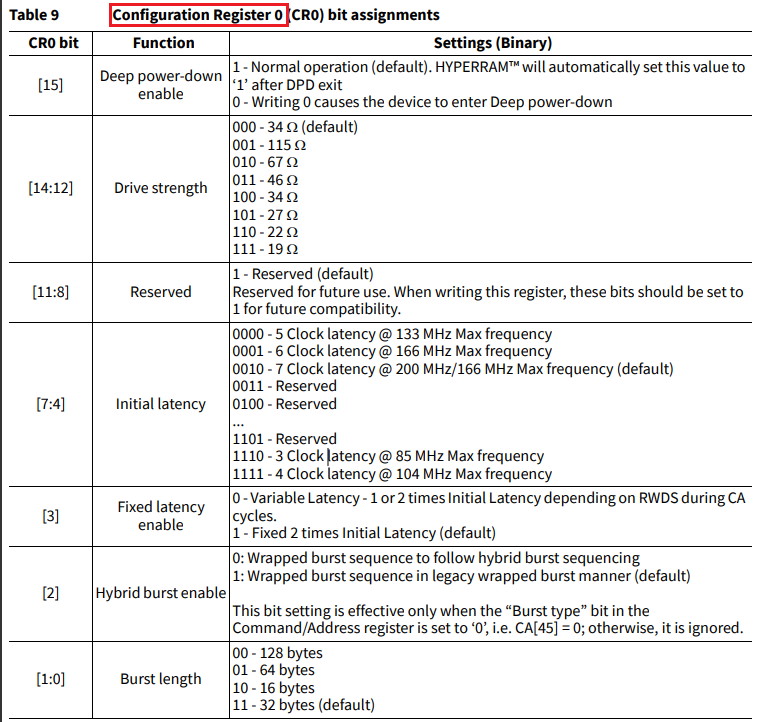Click the '010 - 67 Ω' setting
770x722 pixels.
click(x=265, y=163)
